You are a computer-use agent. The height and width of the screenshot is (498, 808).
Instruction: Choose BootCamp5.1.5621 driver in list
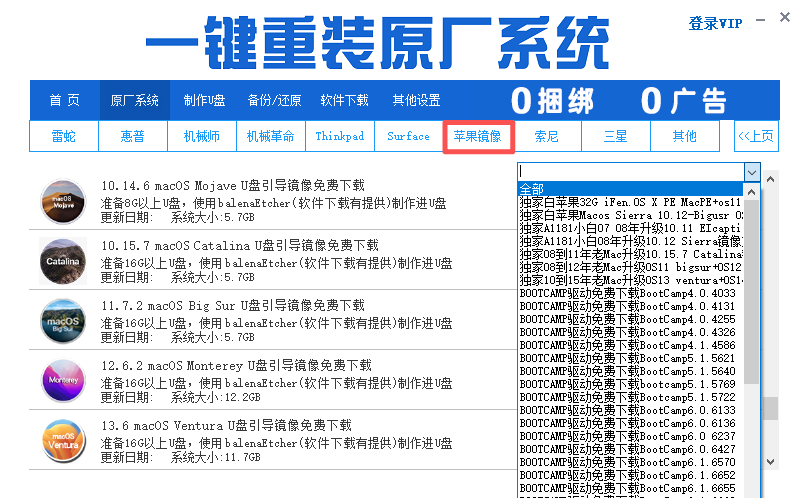coord(630,358)
